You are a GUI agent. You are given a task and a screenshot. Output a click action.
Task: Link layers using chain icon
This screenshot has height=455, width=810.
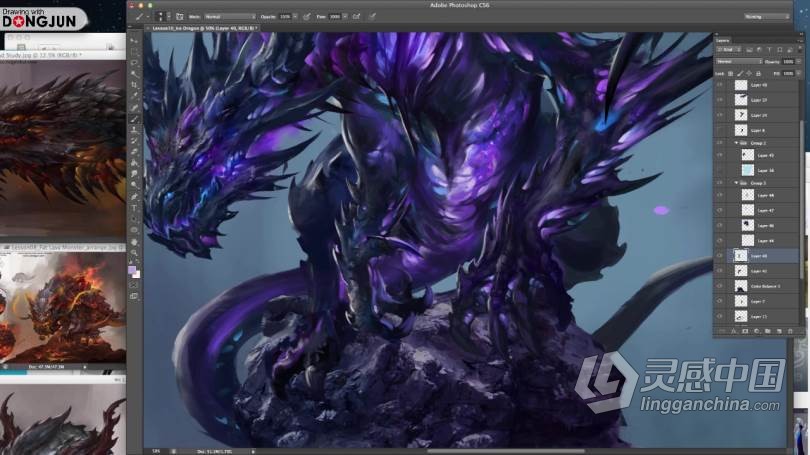click(722, 331)
